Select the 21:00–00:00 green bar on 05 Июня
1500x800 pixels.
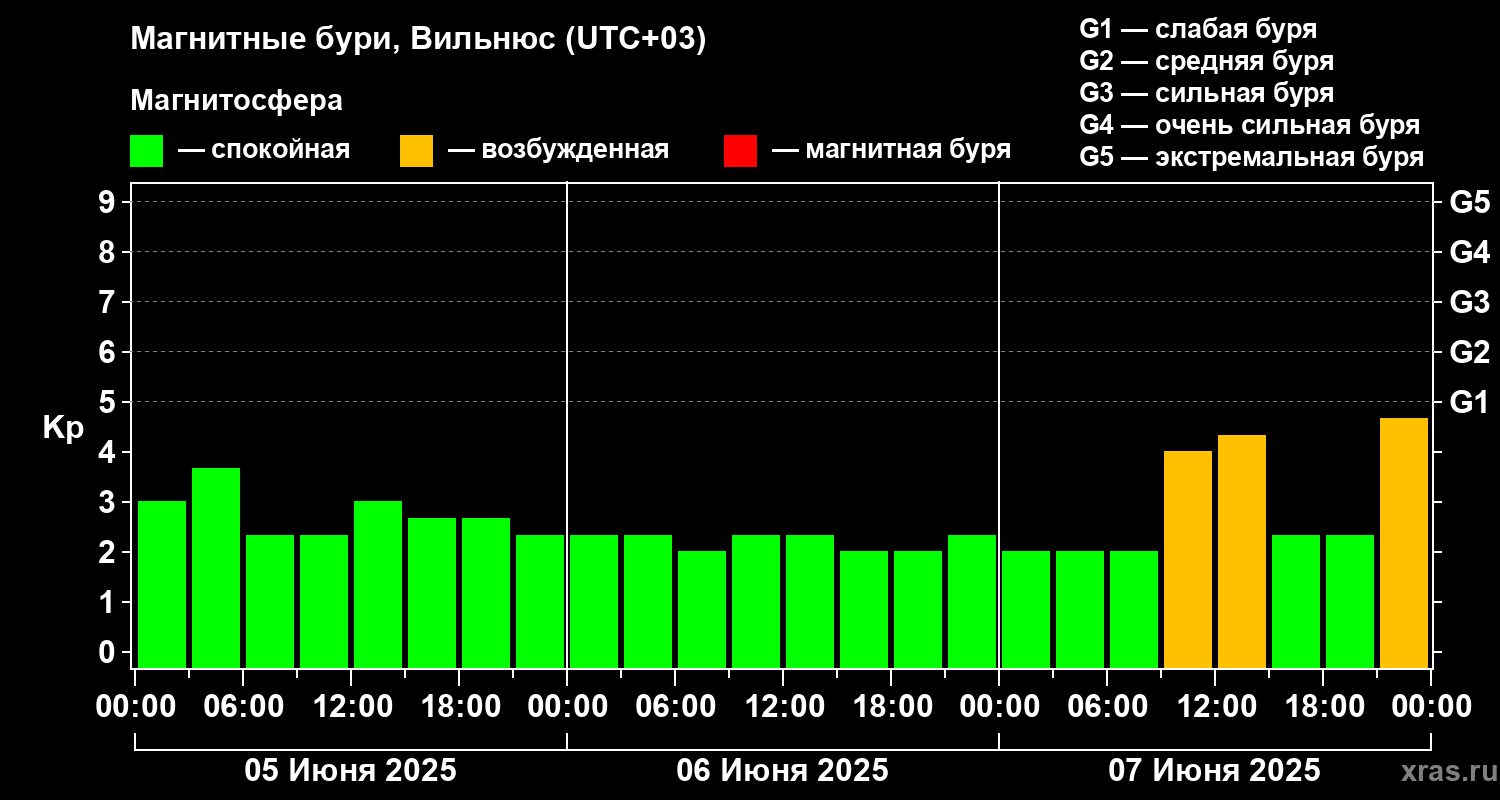(540, 601)
